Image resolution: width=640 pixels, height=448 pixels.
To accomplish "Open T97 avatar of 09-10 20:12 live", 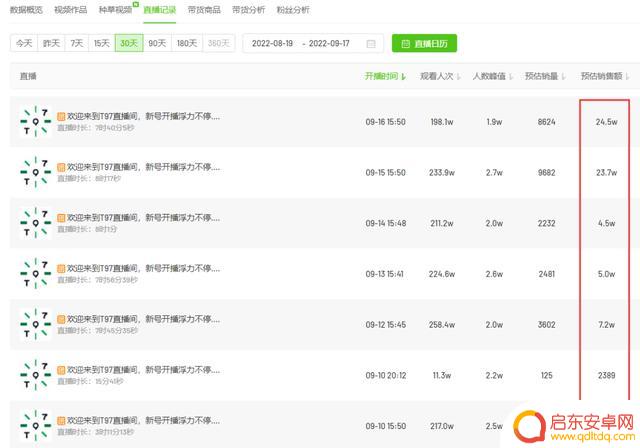I will [36, 375].
